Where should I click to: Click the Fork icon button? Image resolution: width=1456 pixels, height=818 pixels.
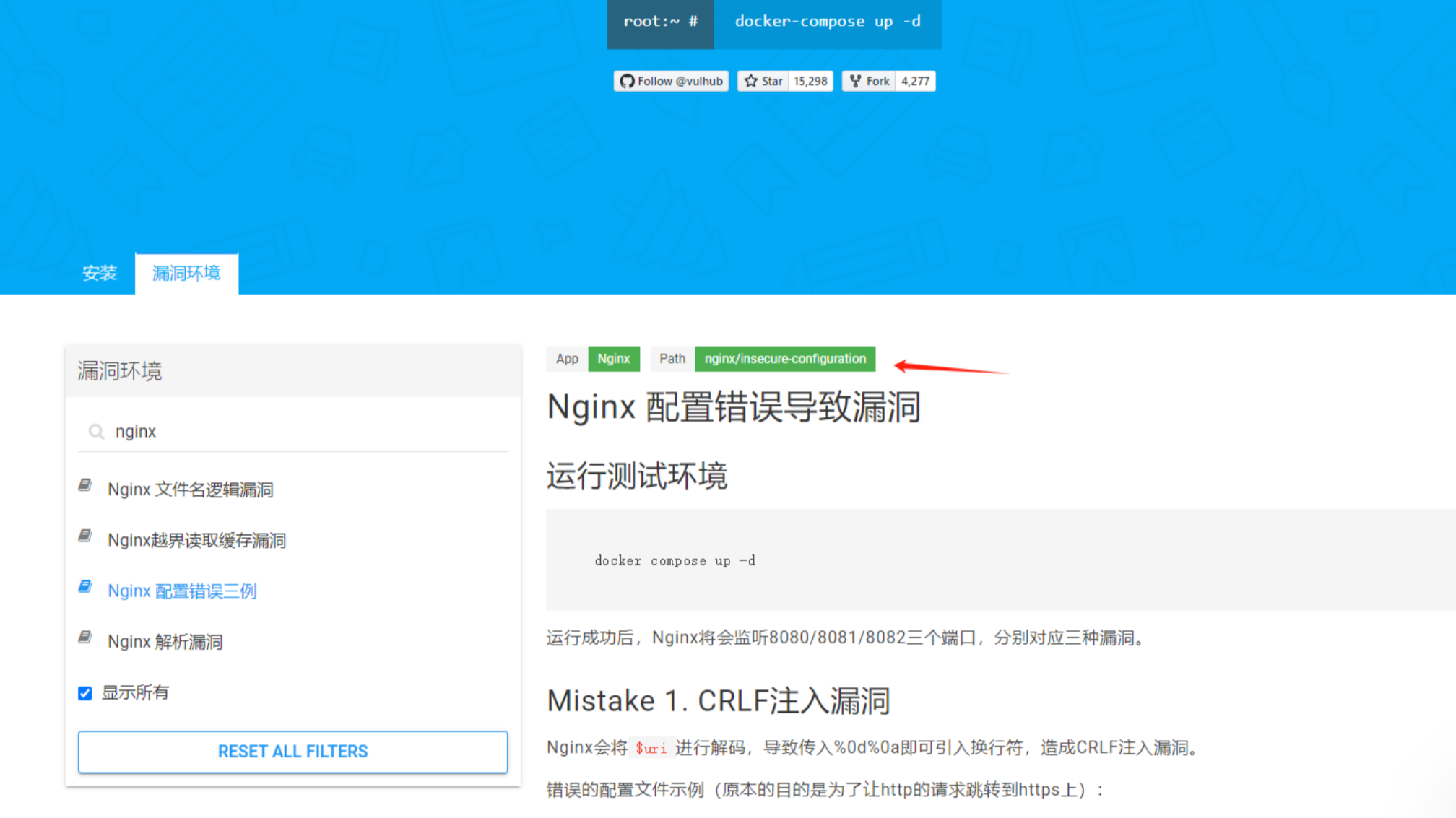[x=855, y=81]
